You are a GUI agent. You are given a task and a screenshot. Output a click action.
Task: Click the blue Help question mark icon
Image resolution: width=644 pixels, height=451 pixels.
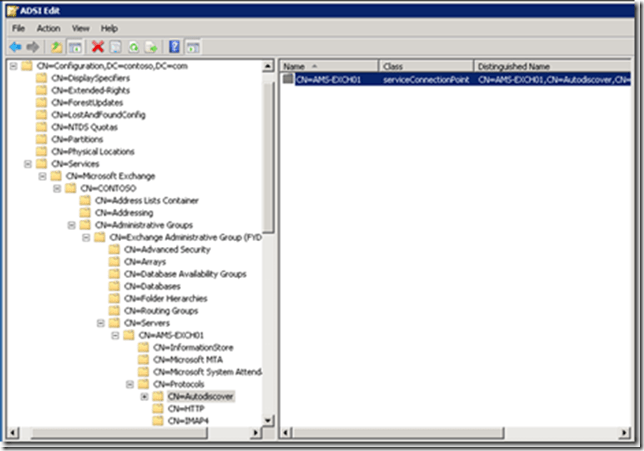pyautogui.click(x=175, y=46)
